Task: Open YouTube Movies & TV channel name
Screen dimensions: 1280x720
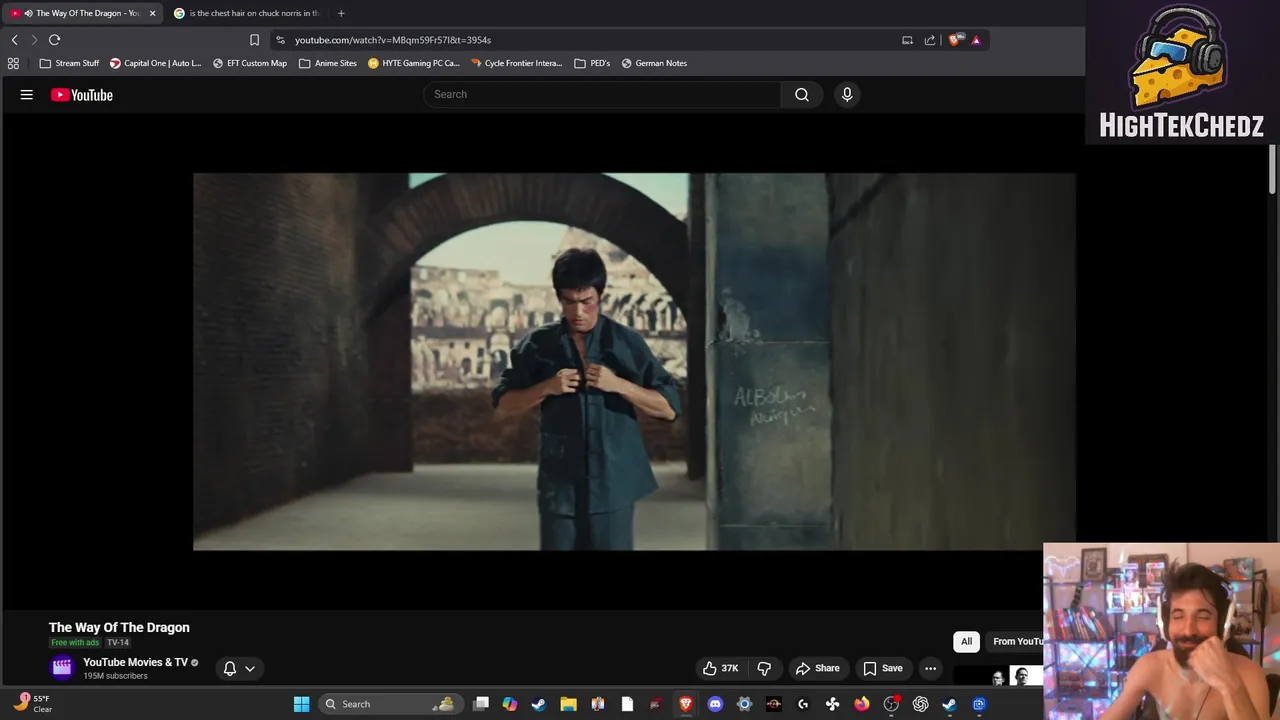Action: pos(135,662)
